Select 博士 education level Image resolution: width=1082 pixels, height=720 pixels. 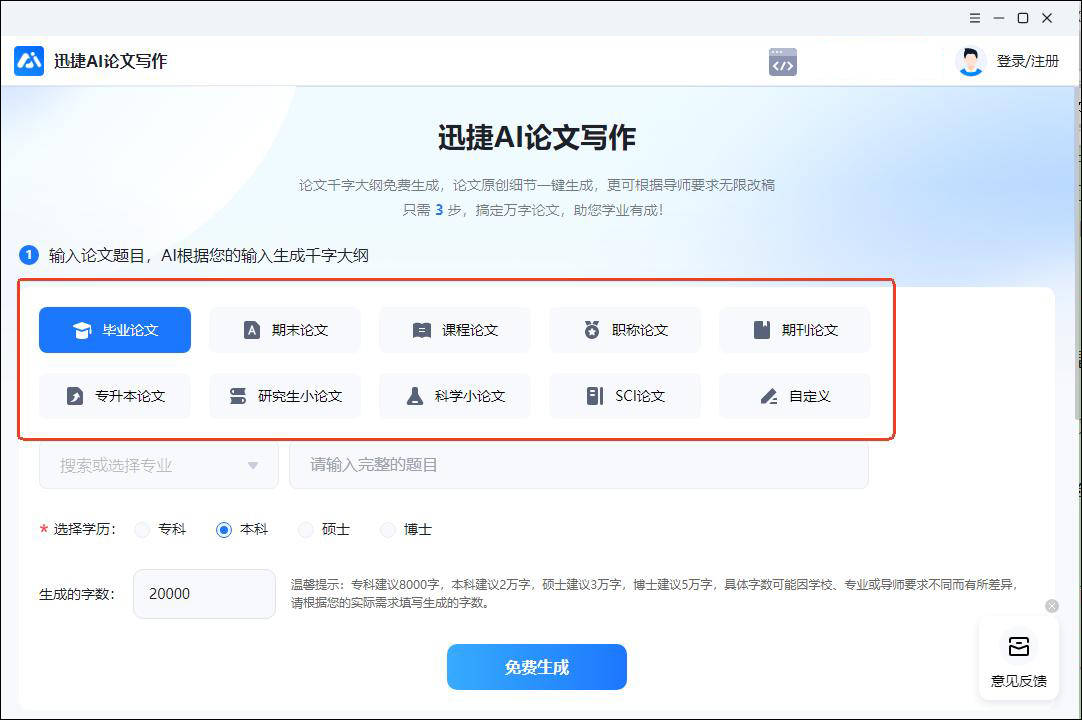[389, 530]
